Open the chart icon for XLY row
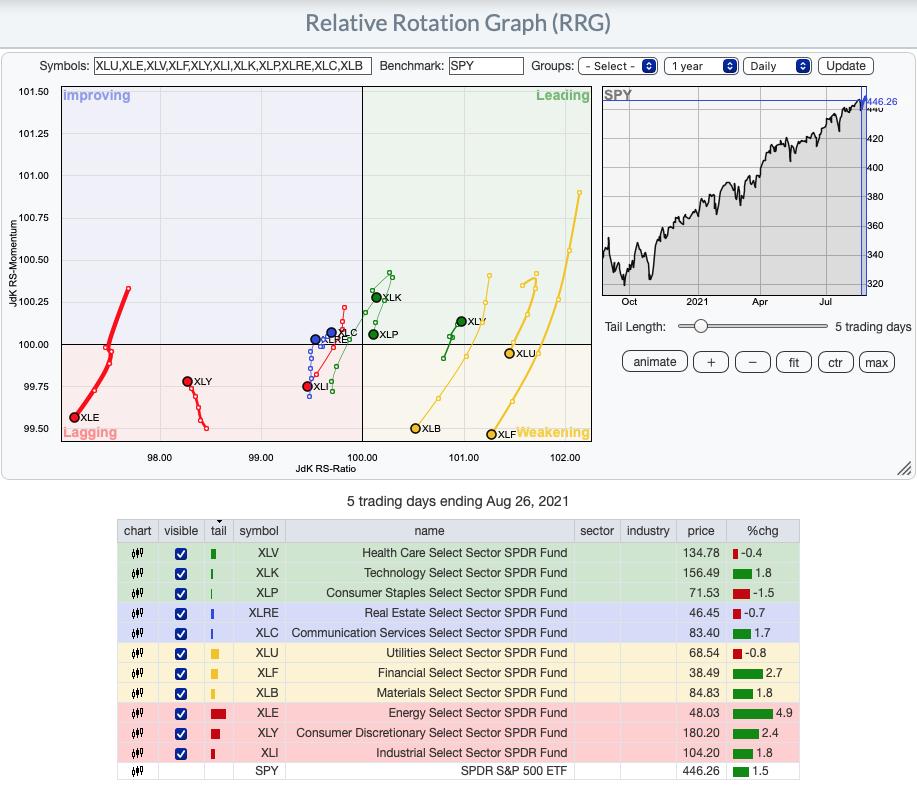Screen dimensions: 917x786 pos(137,733)
